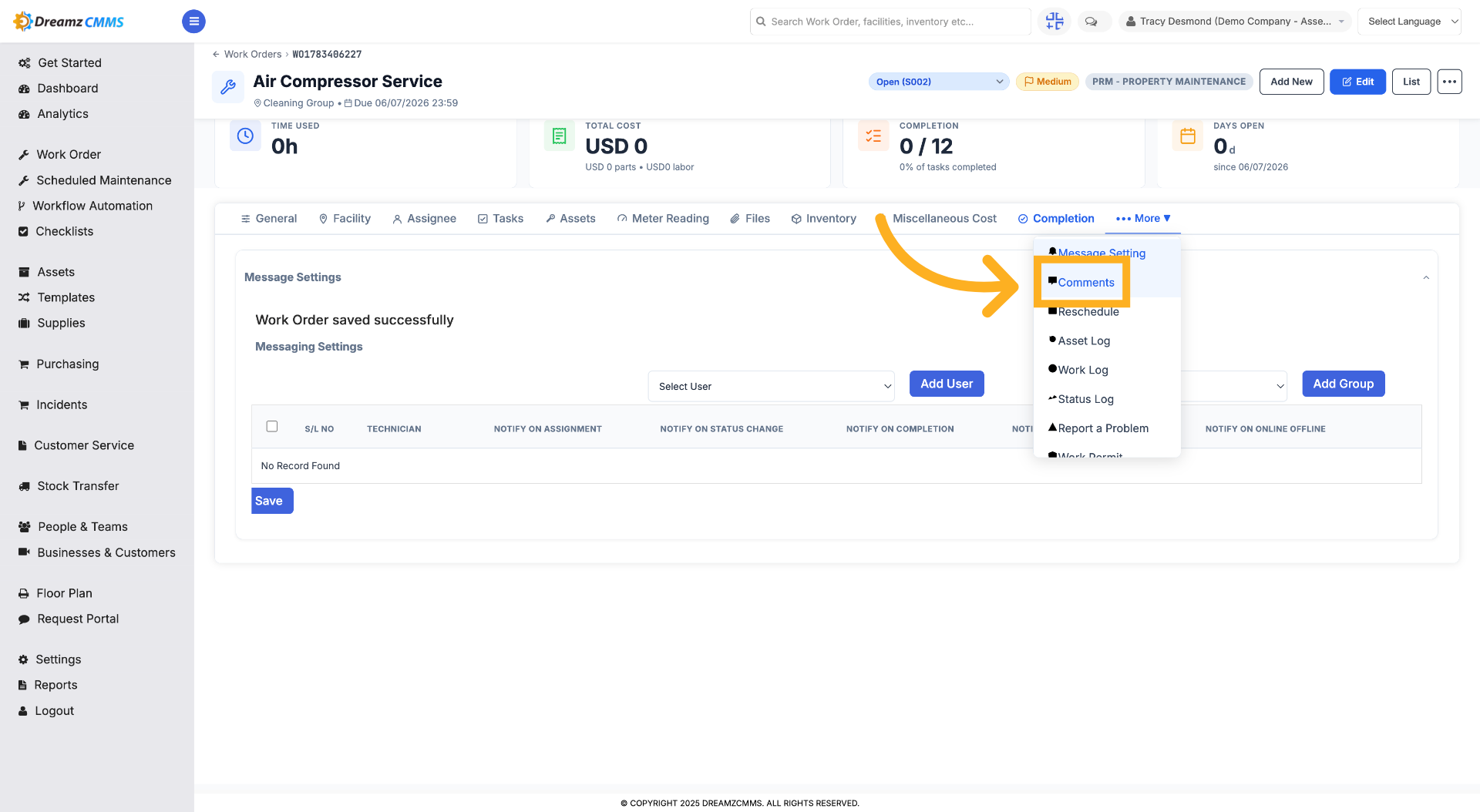Open the Select Language dropdown
Screen dimensions: 1480x812
click(1409, 22)
